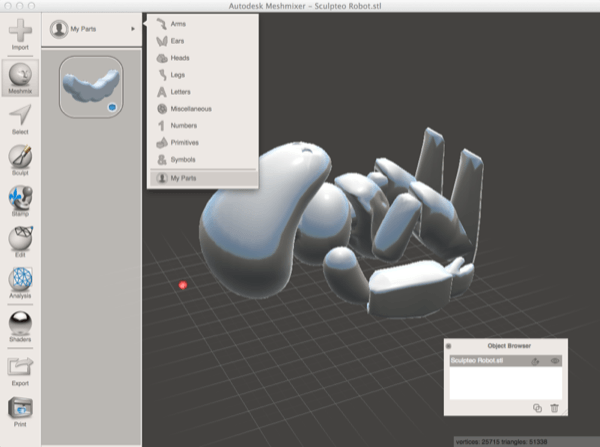600x447 pixels.
Task: Expand the arrow next to My Parts
Action: point(133,29)
